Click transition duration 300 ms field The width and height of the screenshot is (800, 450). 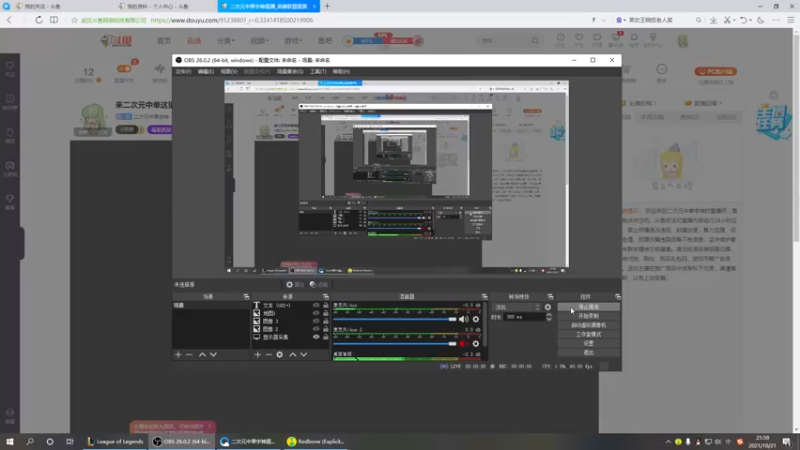point(523,317)
